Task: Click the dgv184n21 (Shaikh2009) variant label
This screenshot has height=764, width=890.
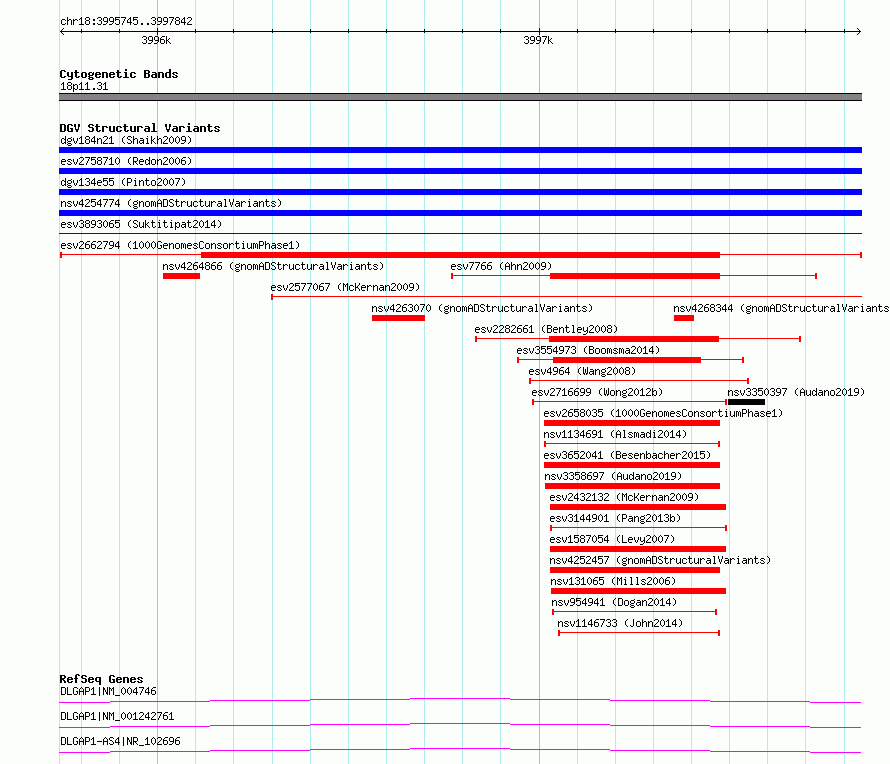Action: [126, 140]
